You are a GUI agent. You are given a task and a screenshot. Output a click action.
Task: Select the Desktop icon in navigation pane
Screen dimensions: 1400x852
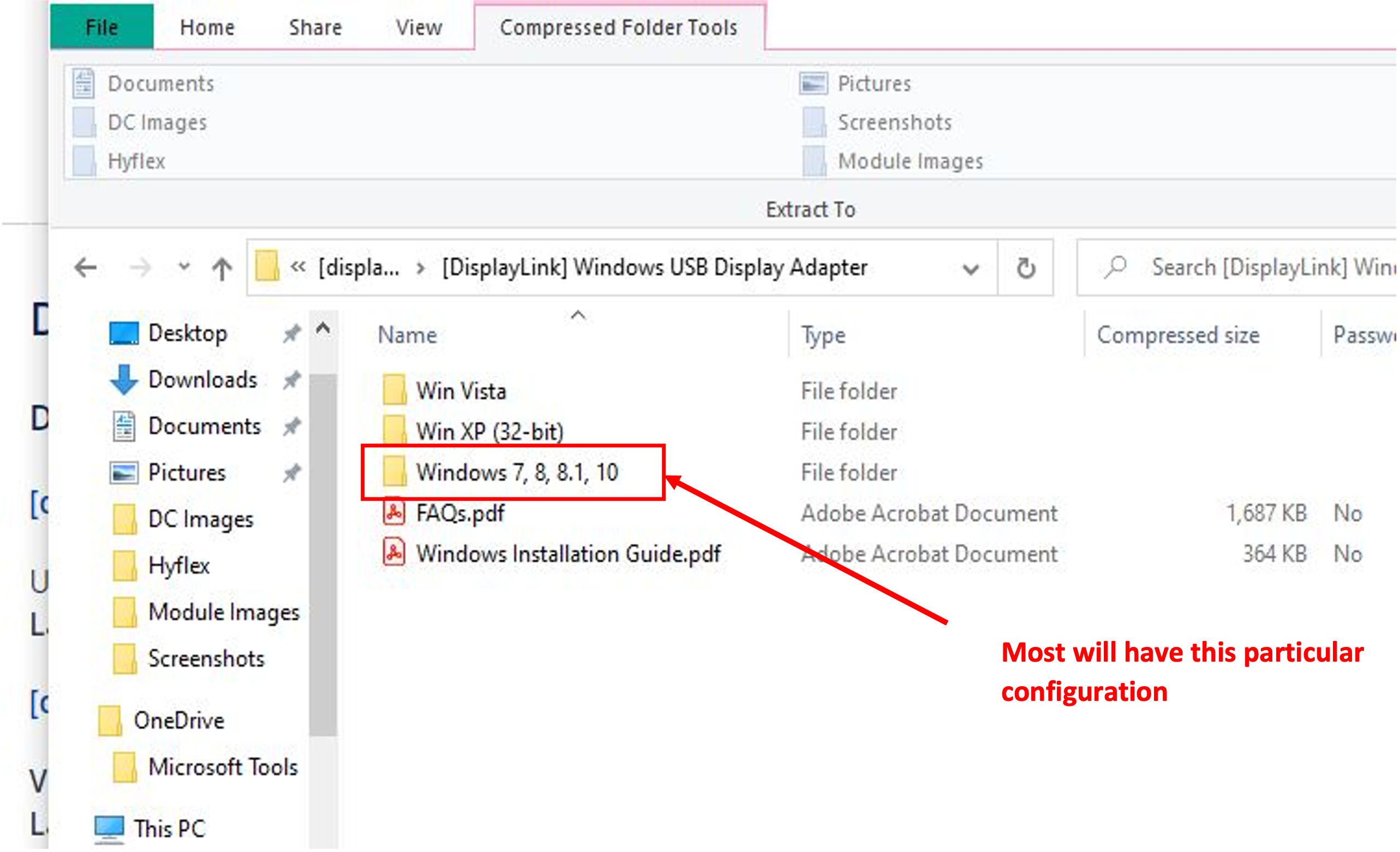(124, 333)
